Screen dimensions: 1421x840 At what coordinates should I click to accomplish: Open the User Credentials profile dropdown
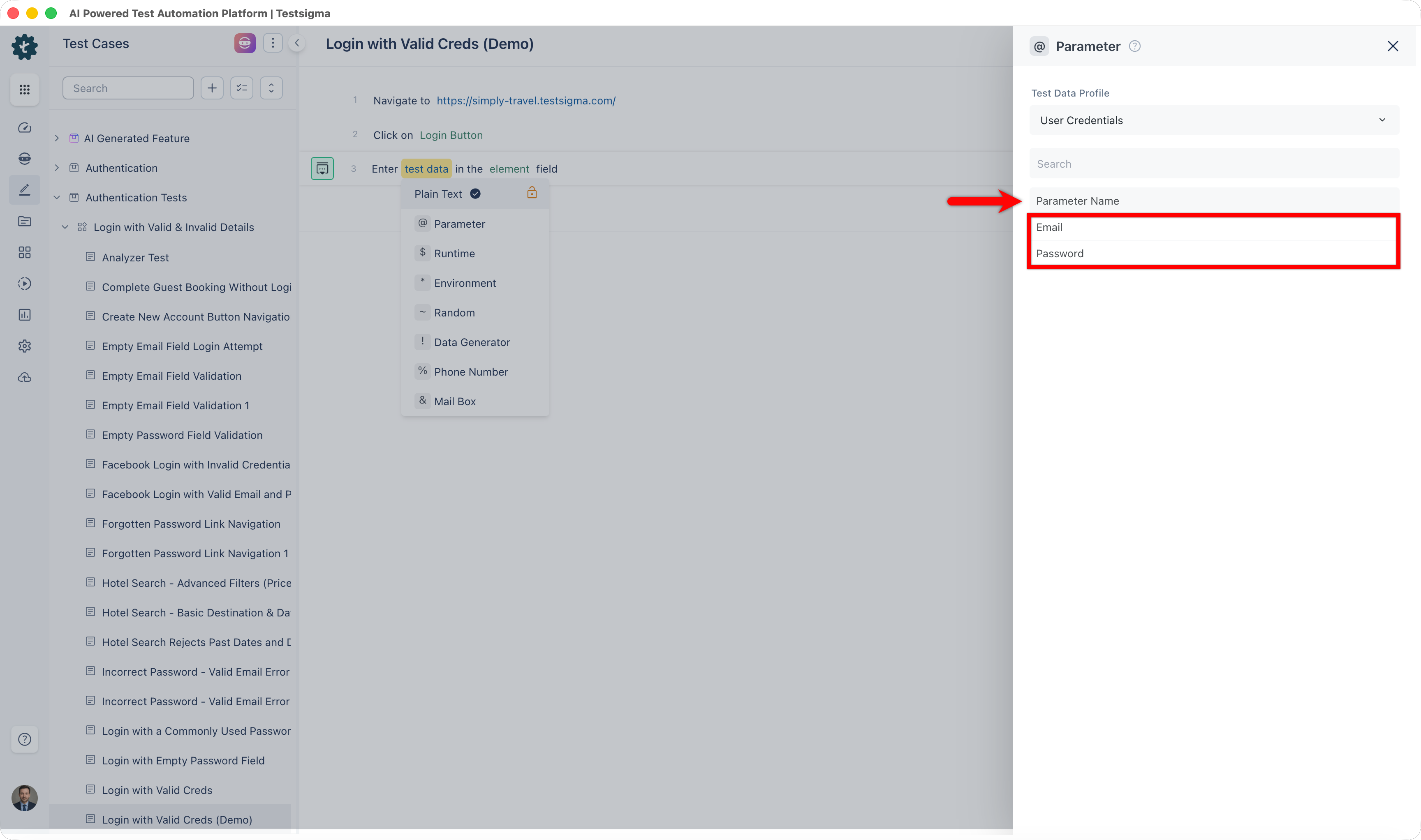point(1214,120)
